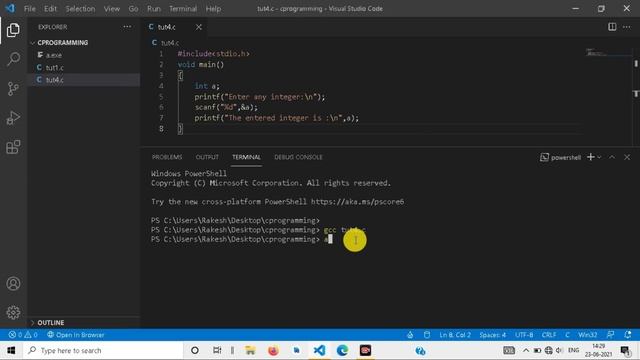Viewport: 640px width, 360px height.
Task: Show hidden system tray icons
Action: tap(526, 350)
